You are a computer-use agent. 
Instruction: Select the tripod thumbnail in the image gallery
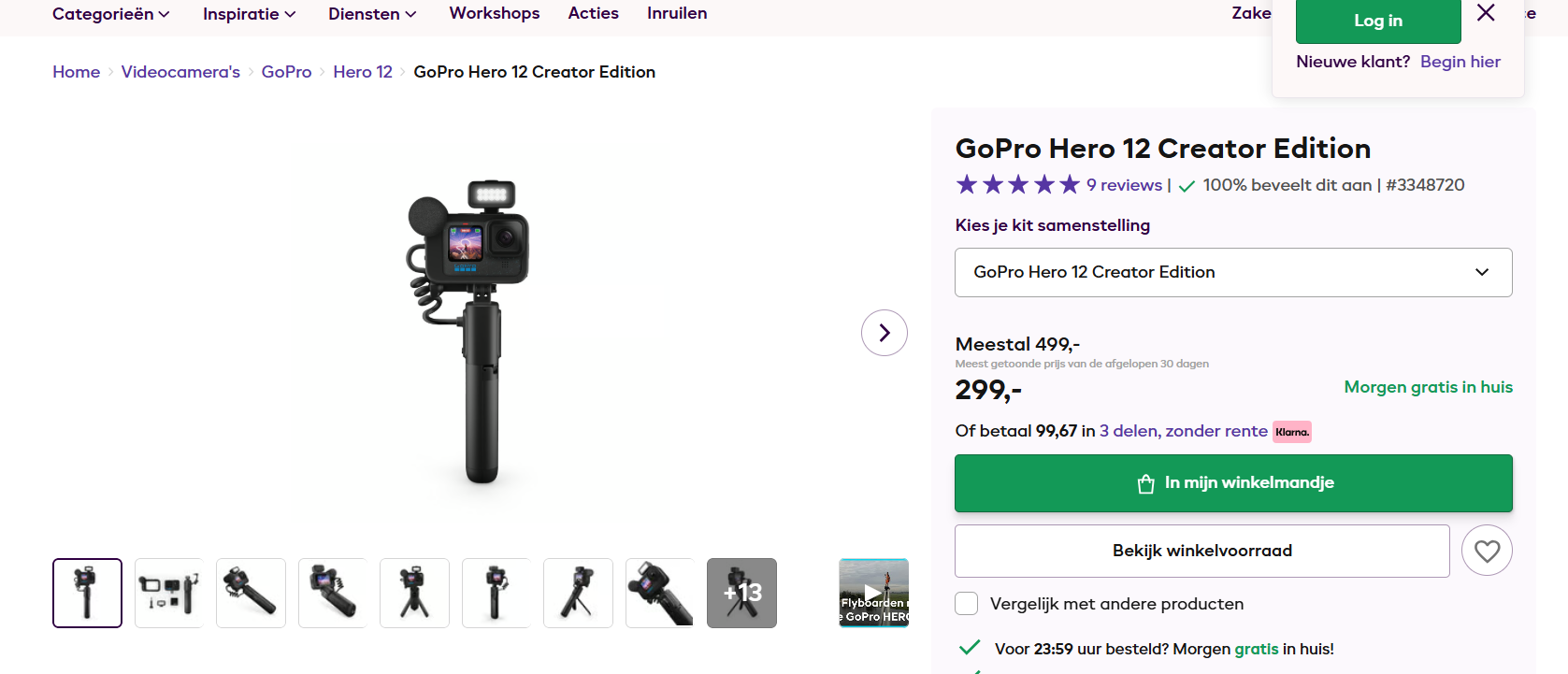pos(414,593)
